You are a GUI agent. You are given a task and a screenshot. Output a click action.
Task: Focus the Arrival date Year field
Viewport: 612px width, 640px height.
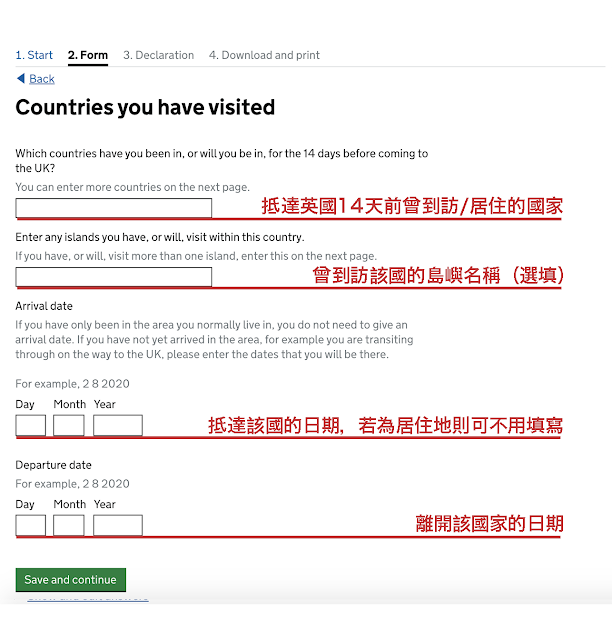118,426
